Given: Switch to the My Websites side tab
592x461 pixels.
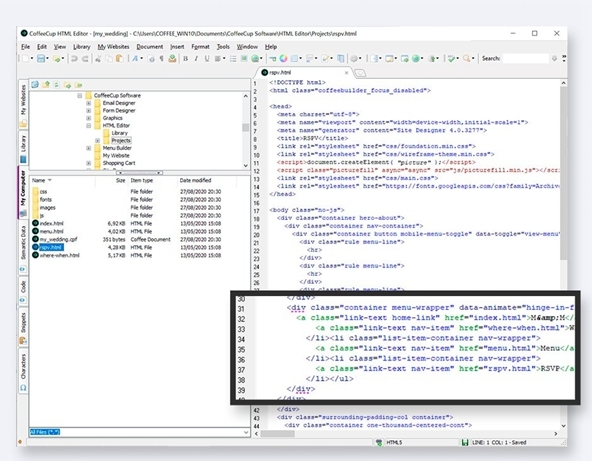Looking at the screenshot, I should (x=23, y=105).
